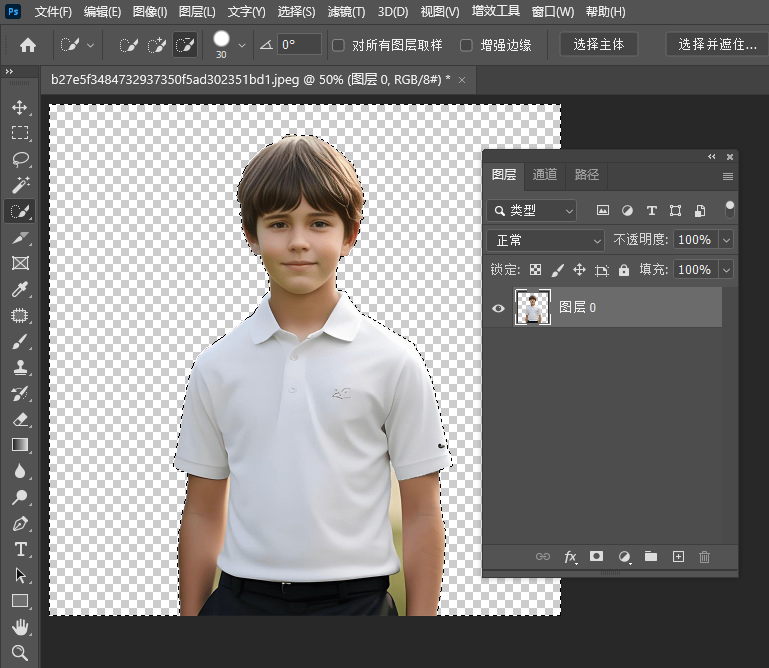
Task: Select the Crop tool
Action: (x=20, y=238)
